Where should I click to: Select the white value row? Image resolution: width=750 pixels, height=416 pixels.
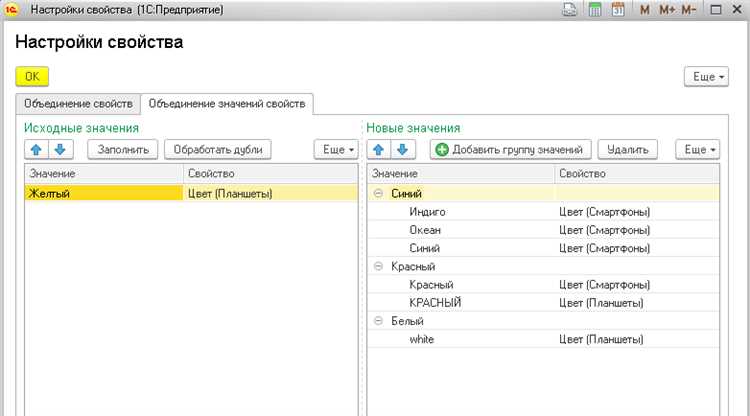pyautogui.click(x=543, y=339)
